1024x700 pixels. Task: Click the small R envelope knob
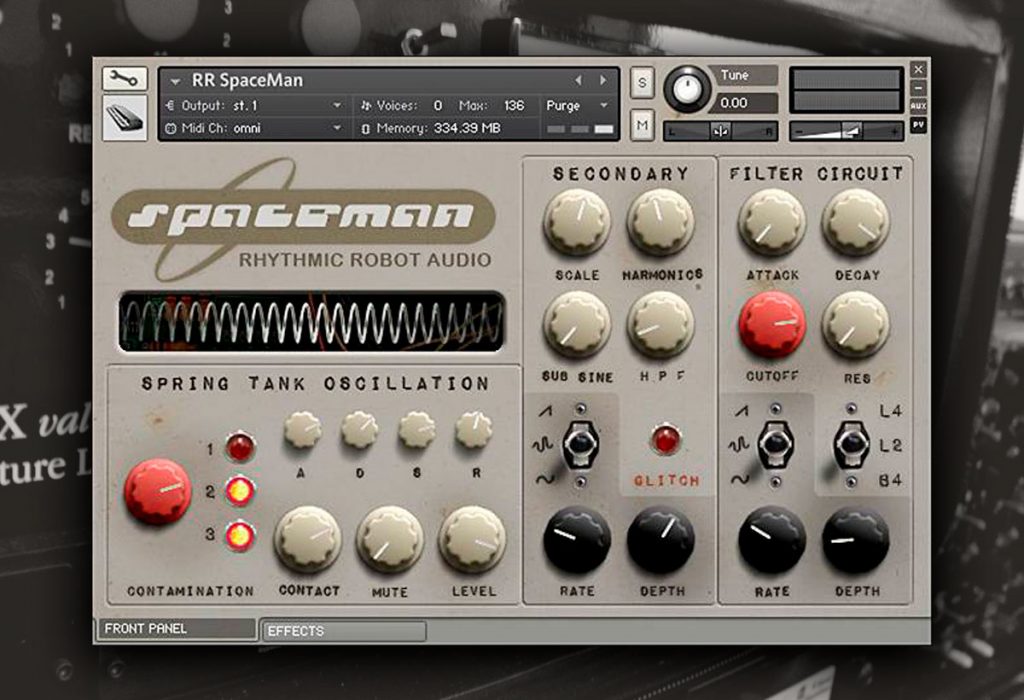(x=474, y=430)
